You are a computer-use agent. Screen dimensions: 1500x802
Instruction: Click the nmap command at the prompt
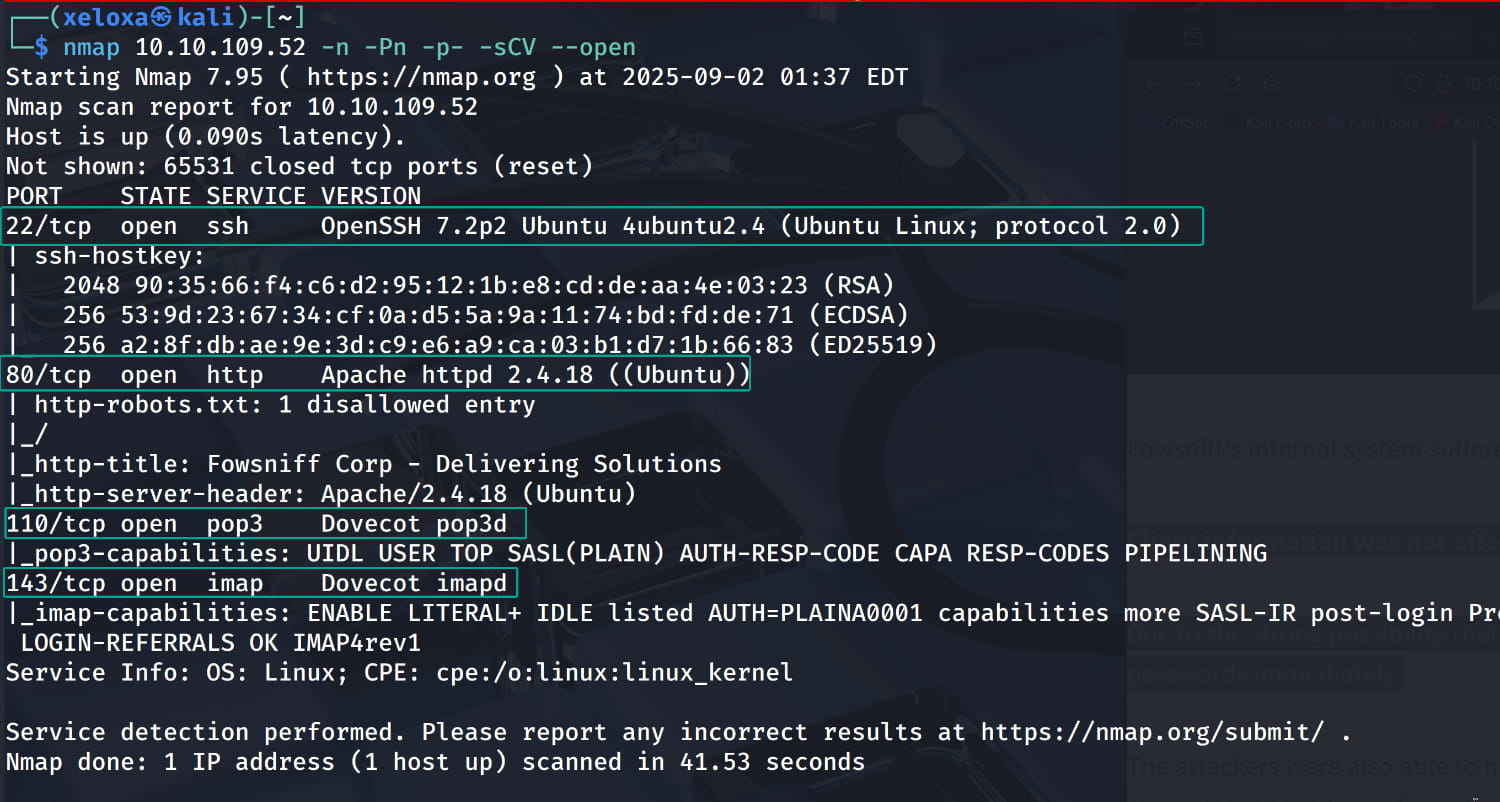pyautogui.click(x=91, y=47)
